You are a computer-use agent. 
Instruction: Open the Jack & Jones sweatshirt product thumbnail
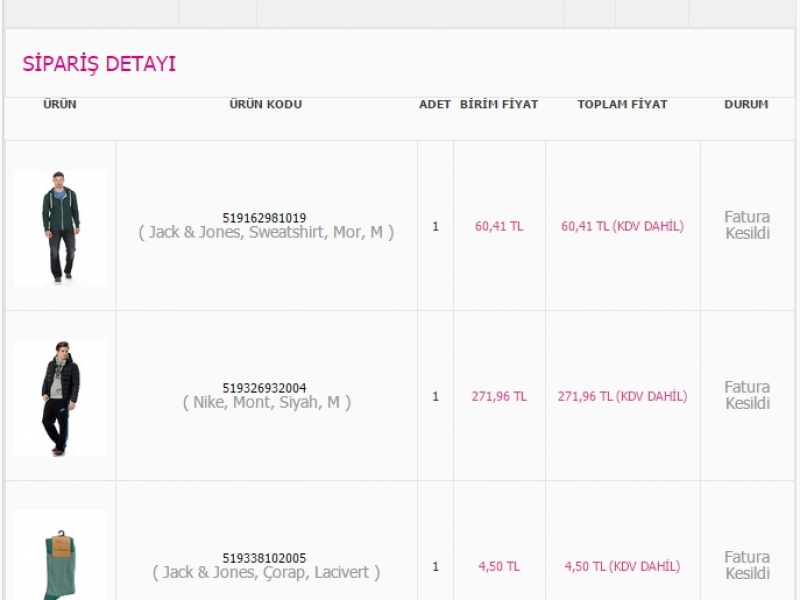coord(60,228)
